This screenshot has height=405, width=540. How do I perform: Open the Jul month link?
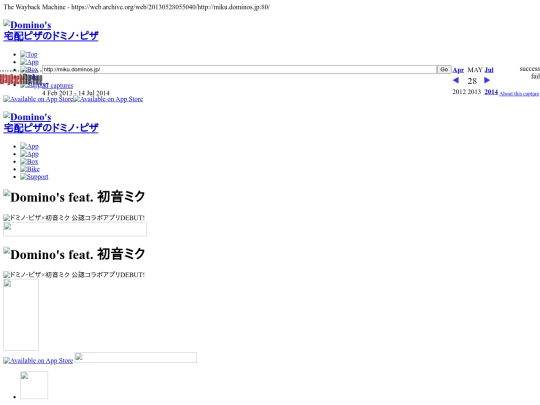[489, 70]
